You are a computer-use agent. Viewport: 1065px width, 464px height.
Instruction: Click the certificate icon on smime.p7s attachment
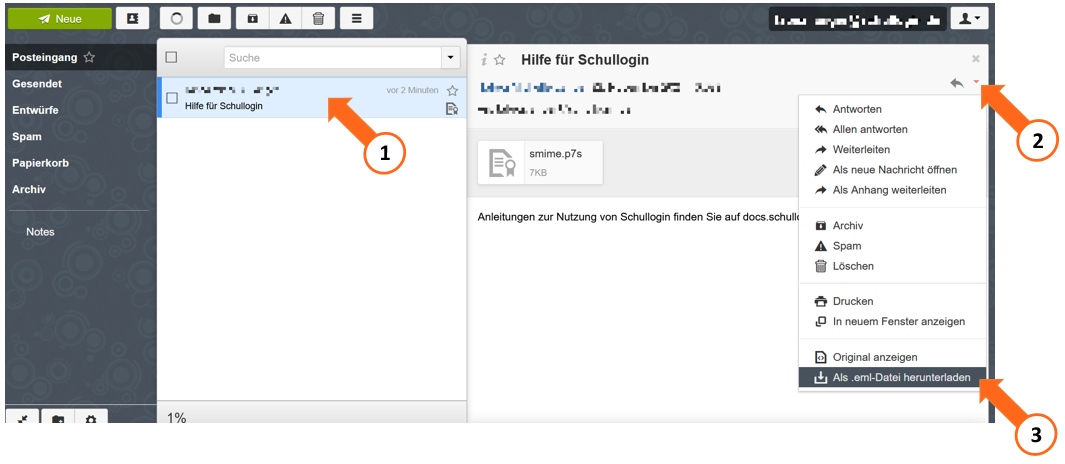point(501,163)
